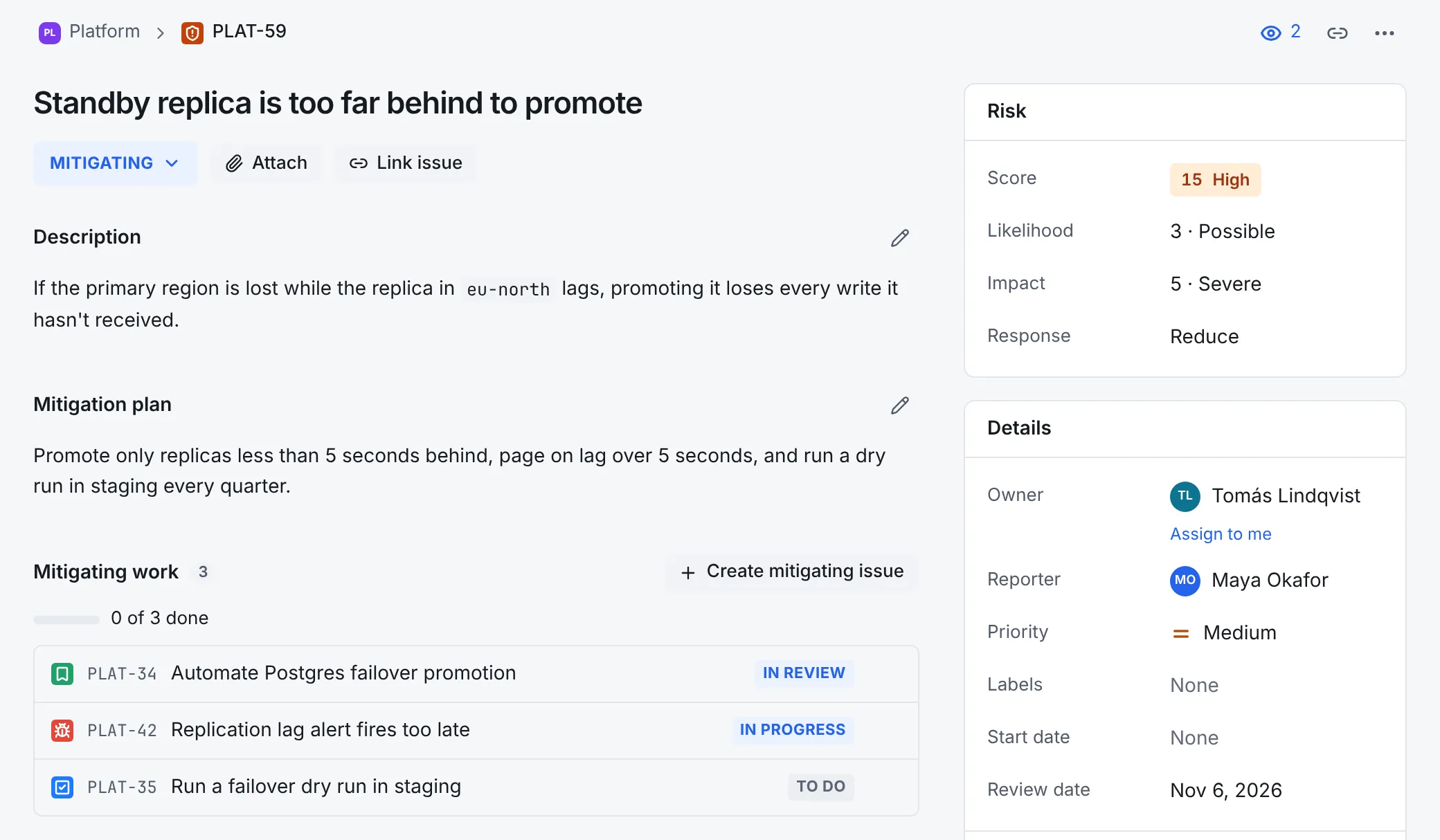Click the PLAT-59 breadcrumb key
The height and width of the screenshot is (840, 1440).
tap(249, 32)
